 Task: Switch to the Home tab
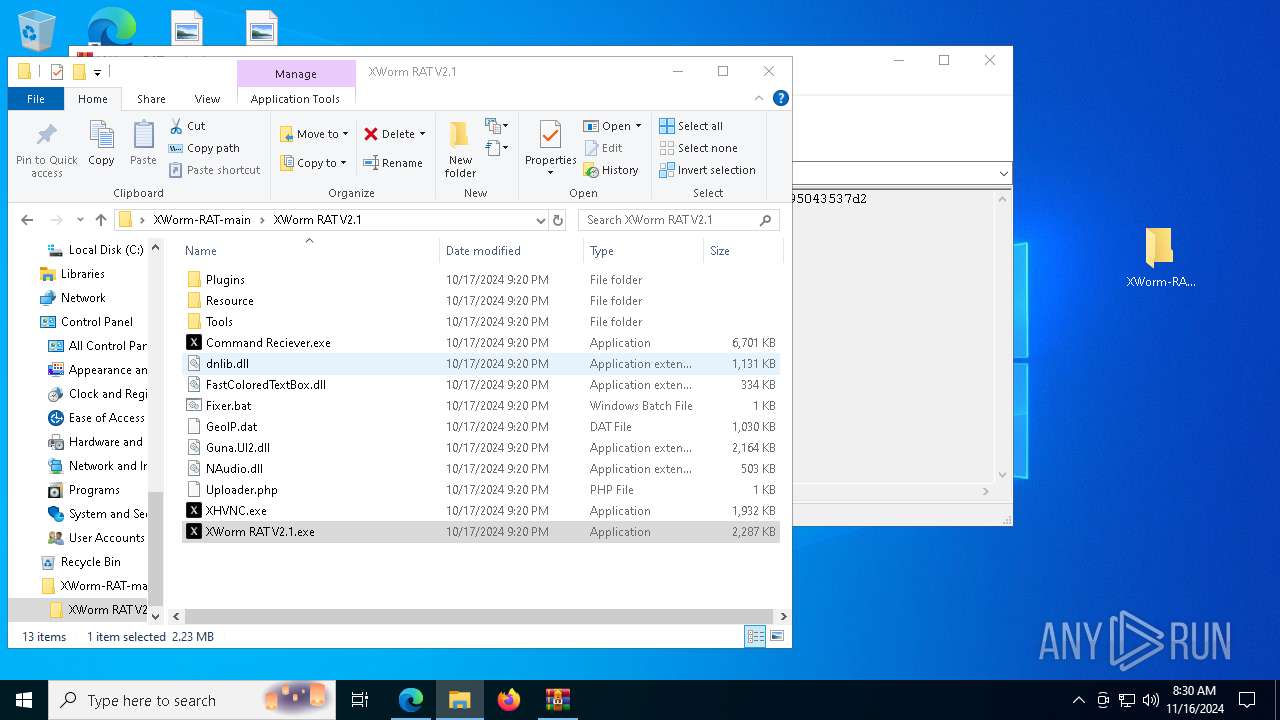pos(93,99)
